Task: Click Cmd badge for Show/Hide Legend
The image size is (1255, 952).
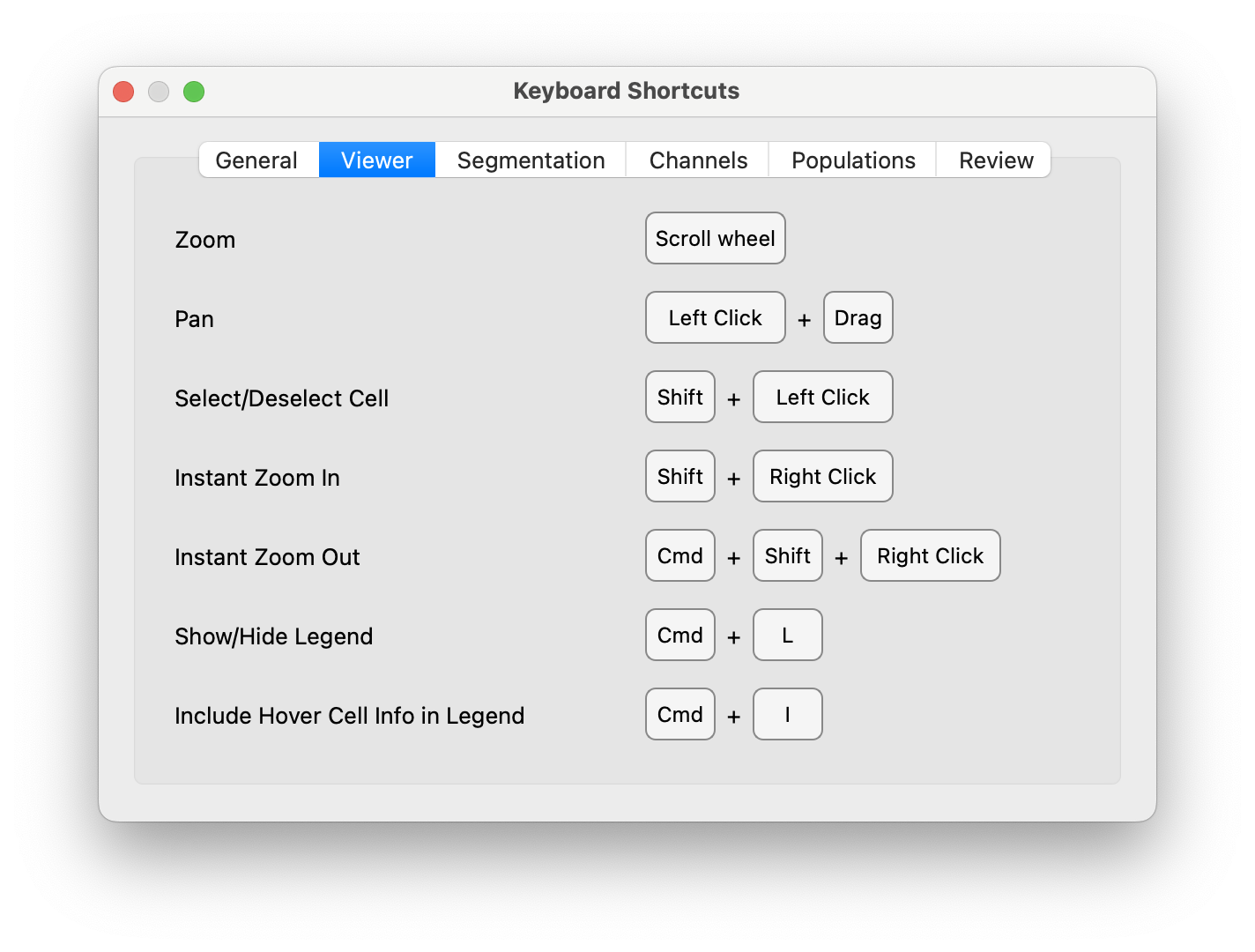Action: point(679,635)
